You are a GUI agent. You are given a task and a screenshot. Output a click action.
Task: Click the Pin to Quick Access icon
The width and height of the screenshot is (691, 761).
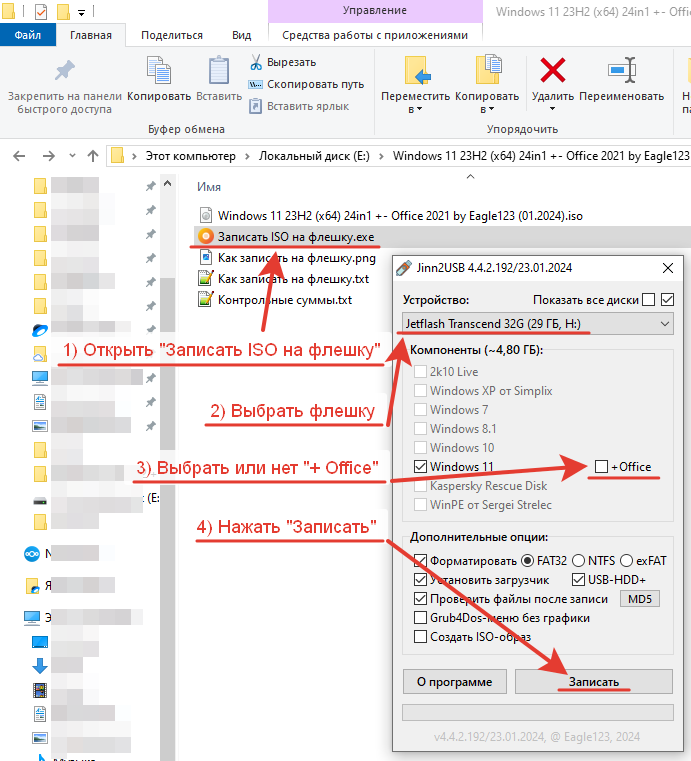click(x=64, y=72)
